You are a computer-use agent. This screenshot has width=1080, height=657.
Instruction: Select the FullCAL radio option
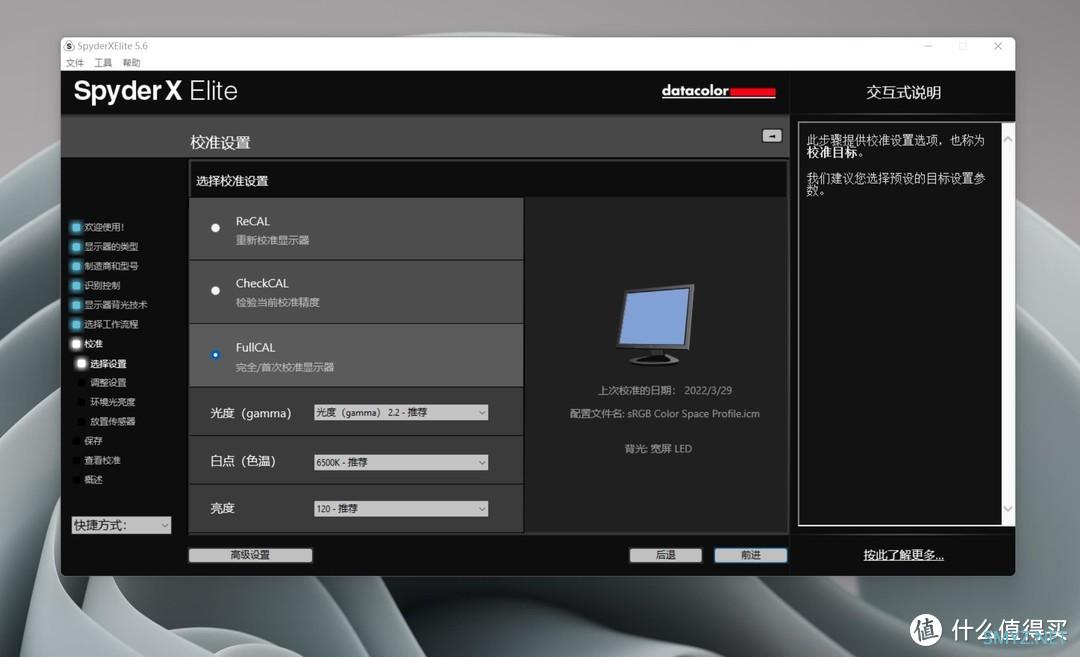coord(216,355)
